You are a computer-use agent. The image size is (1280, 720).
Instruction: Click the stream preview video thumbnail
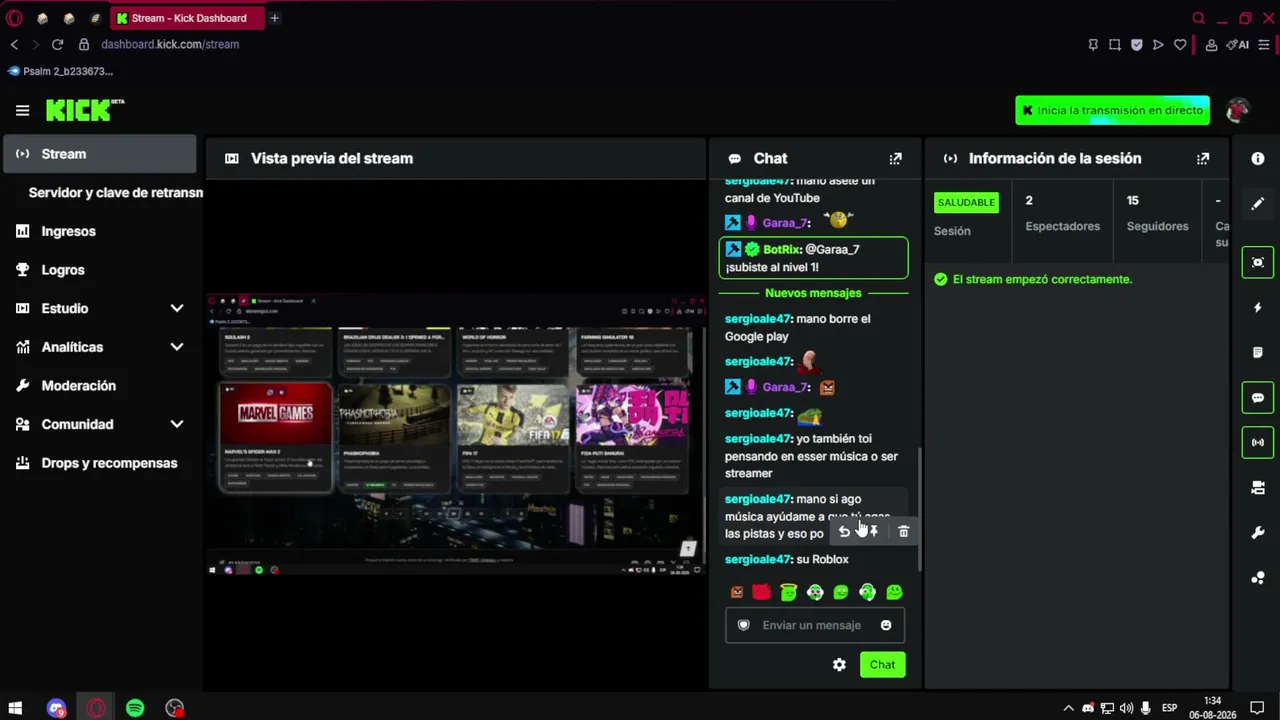click(x=456, y=436)
